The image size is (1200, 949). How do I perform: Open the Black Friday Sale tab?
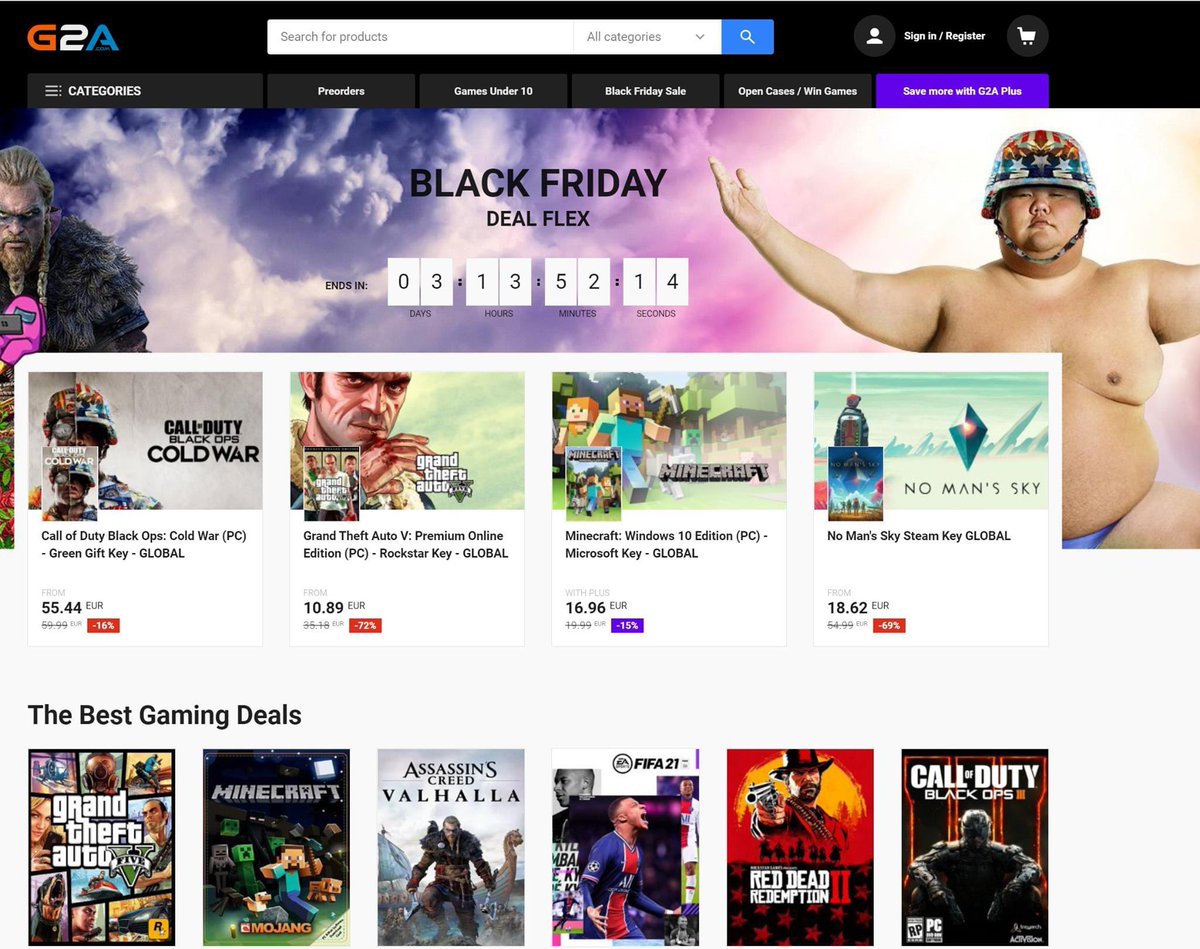point(645,91)
